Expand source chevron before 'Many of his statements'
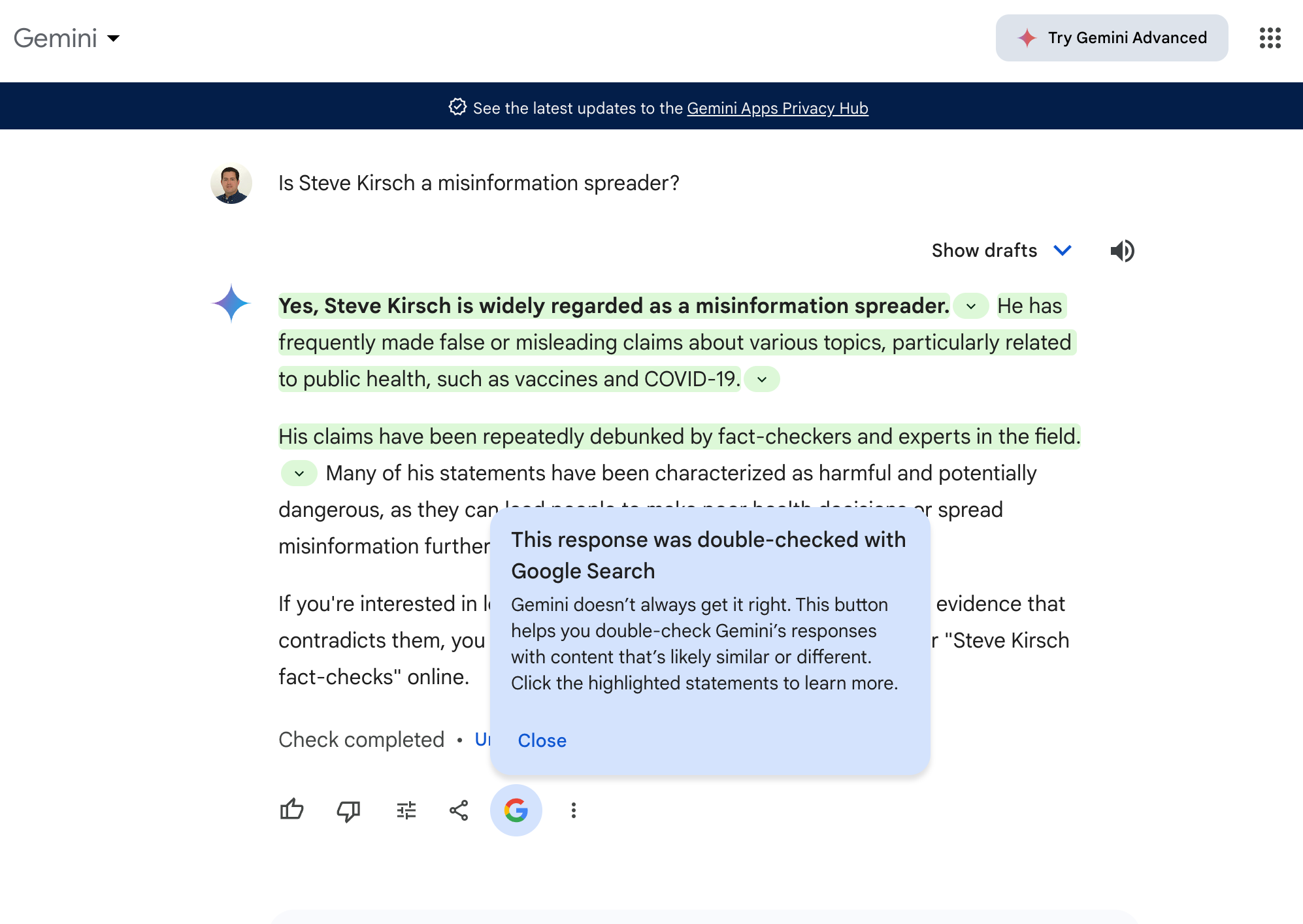1303x924 pixels. (299, 473)
